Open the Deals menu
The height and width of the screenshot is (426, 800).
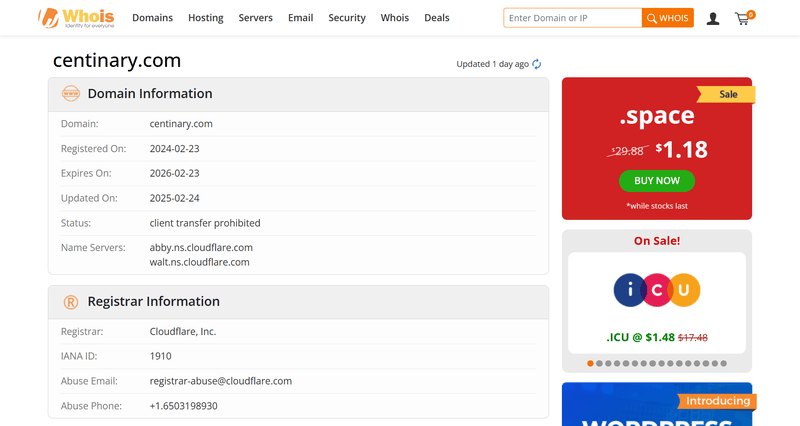pos(437,18)
